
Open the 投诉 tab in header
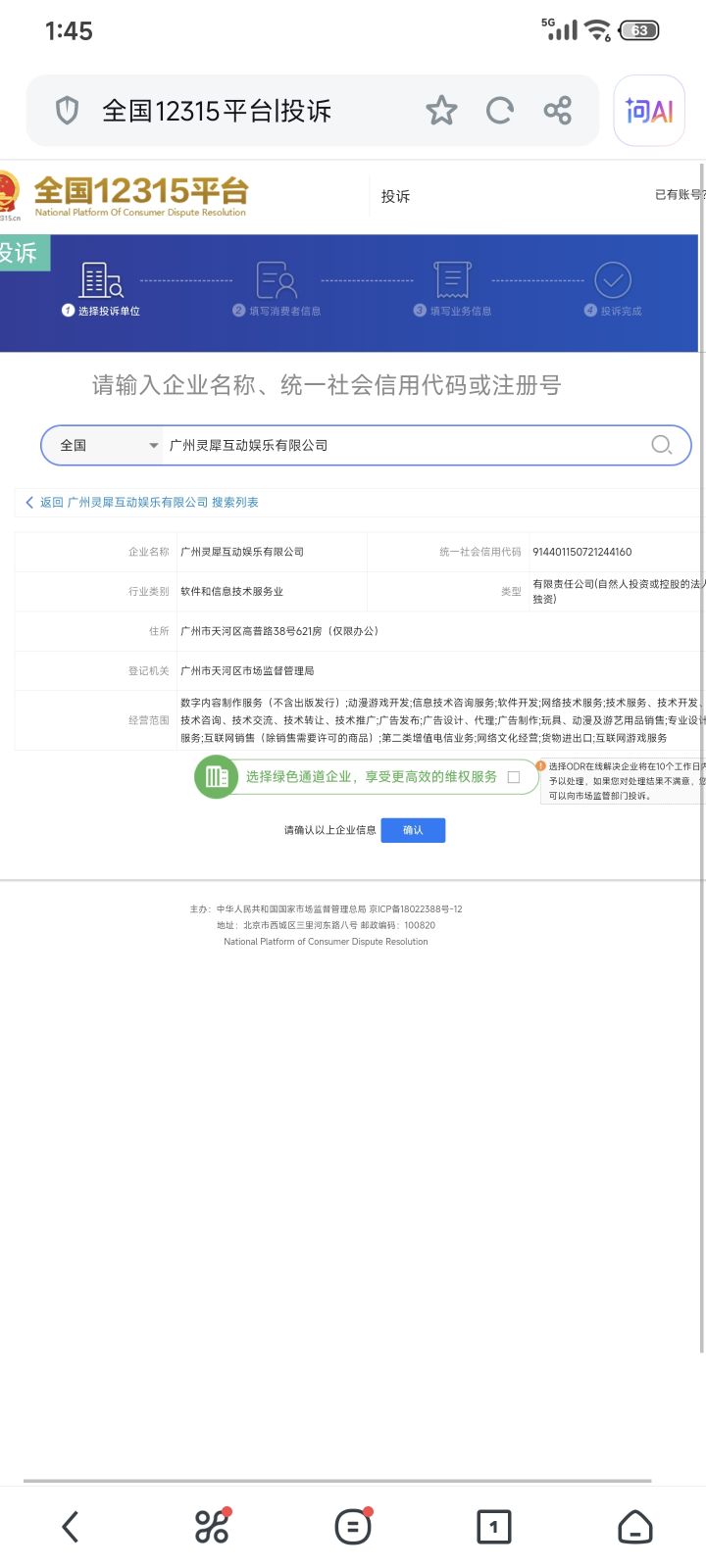[x=395, y=196]
